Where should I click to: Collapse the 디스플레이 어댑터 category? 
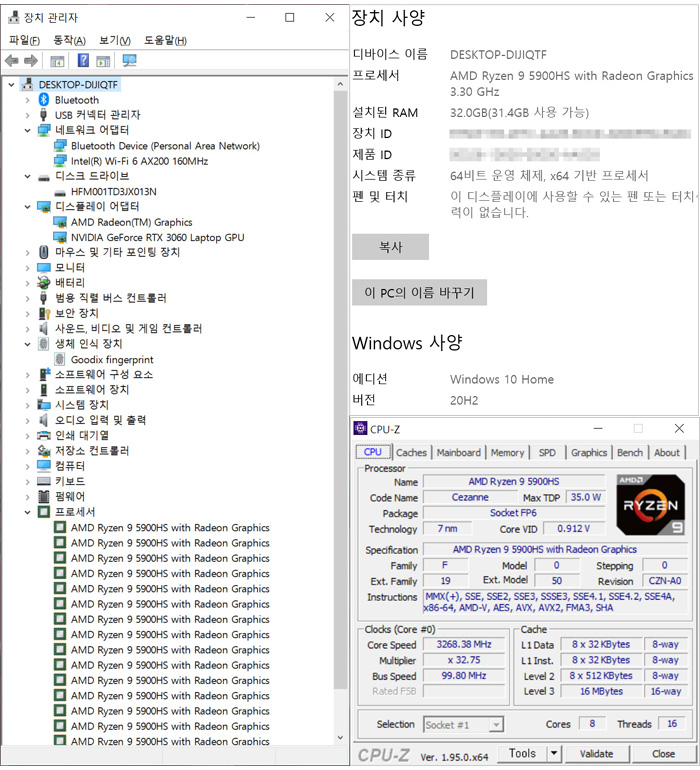[x=28, y=207]
